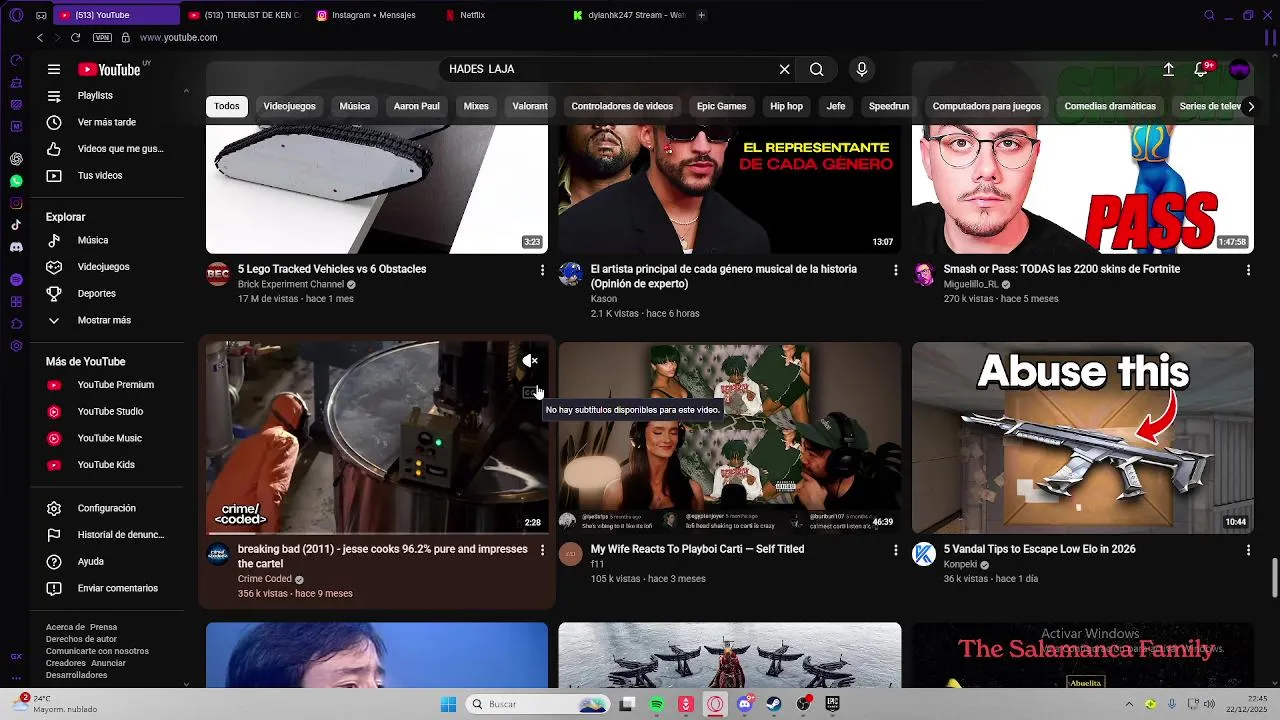The width and height of the screenshot is (1280, 720).
Task: Start voice search with the microphone
Action: pyautogui.click(x=862, y=69)
